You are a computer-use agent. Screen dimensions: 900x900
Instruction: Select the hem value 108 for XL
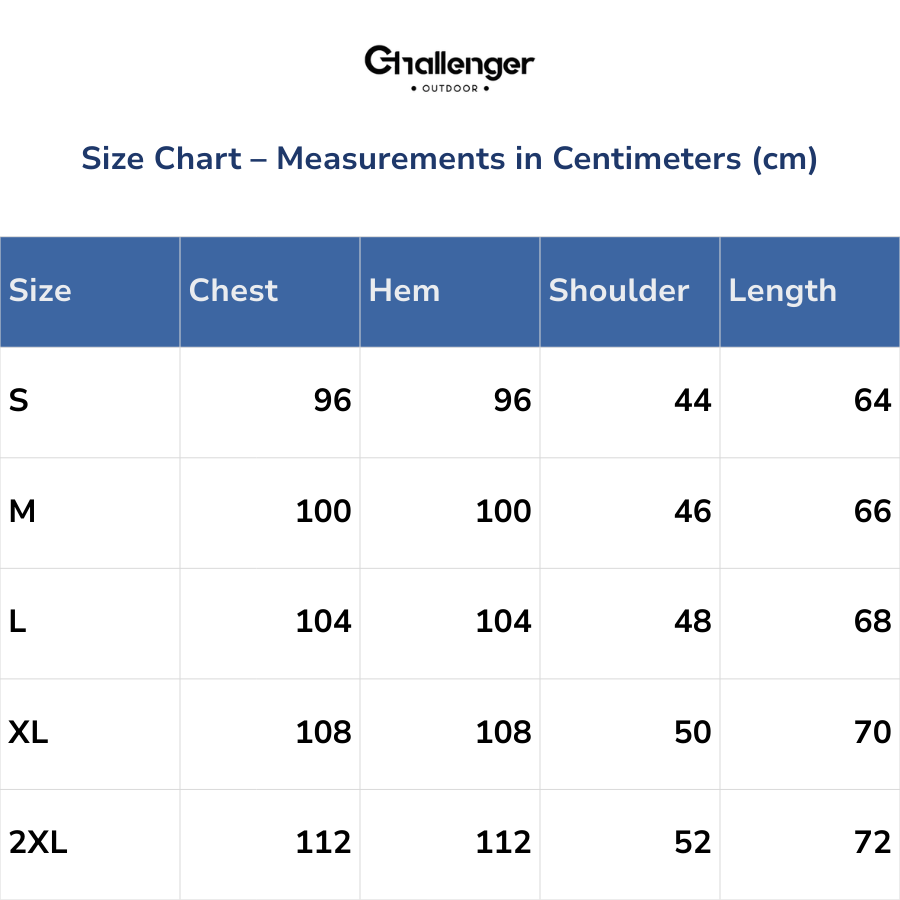(x=503, y=733)
